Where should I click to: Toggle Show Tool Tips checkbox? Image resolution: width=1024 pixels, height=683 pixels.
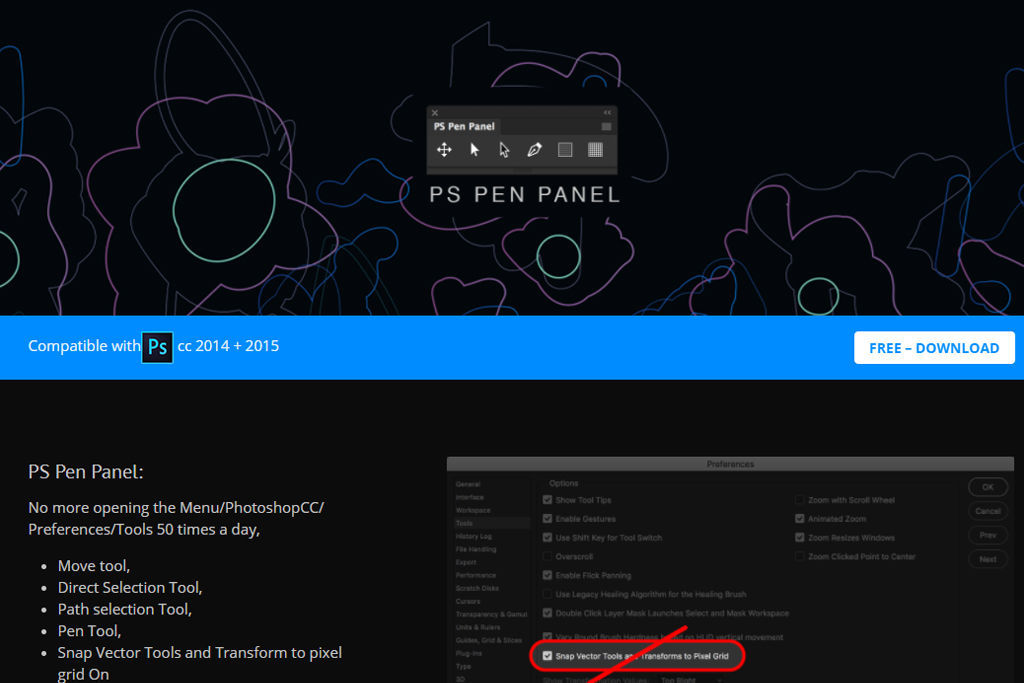pos(547,500)
